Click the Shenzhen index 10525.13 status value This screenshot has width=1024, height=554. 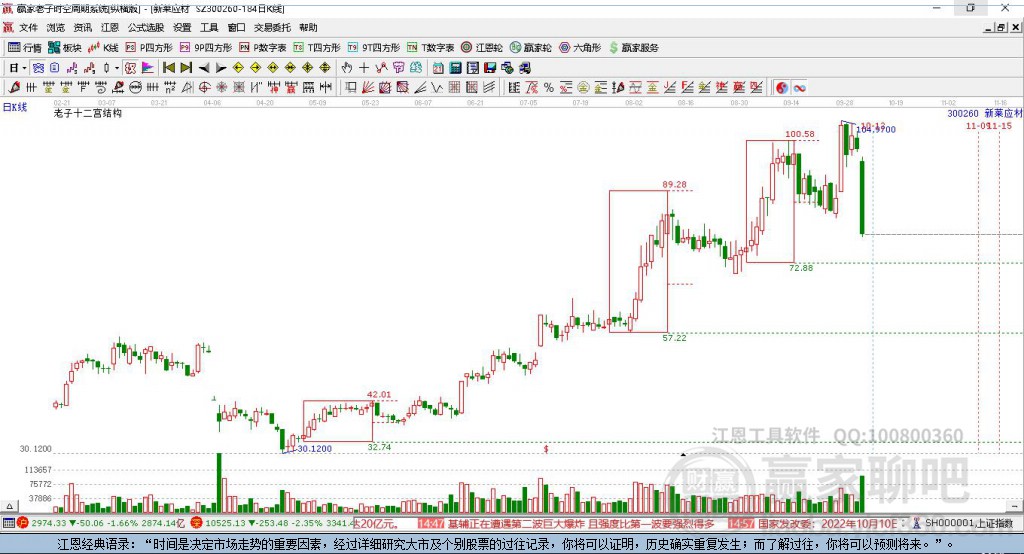point(223,523)
